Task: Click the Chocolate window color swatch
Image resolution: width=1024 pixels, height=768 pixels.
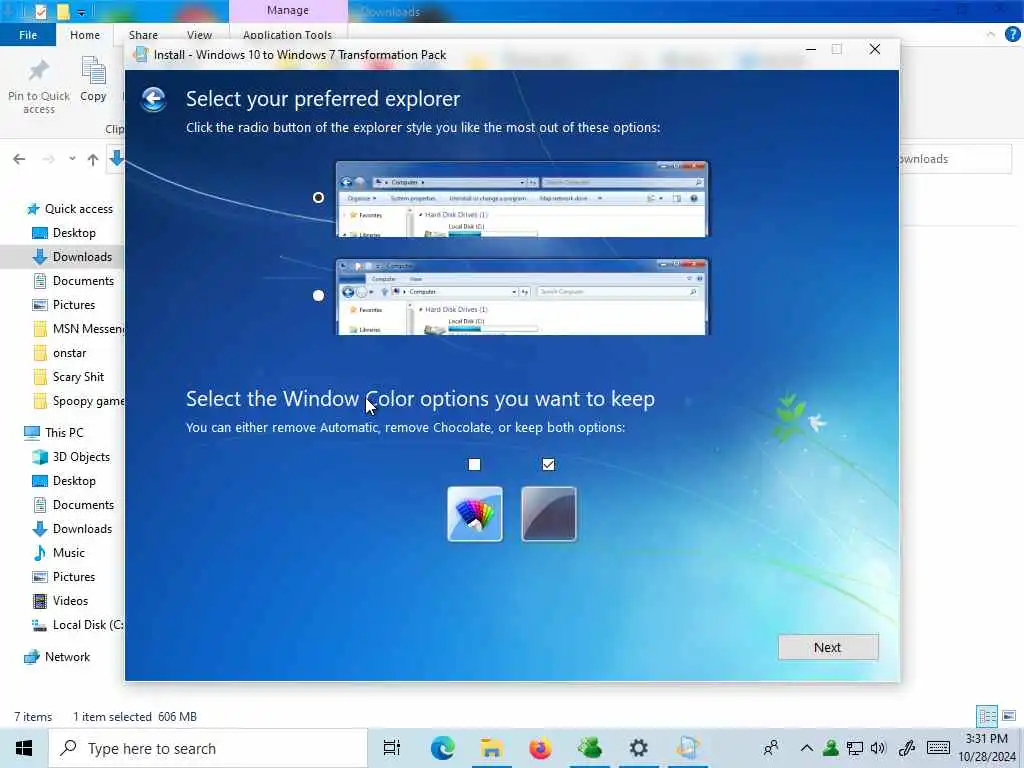Action: click(549, 514)
